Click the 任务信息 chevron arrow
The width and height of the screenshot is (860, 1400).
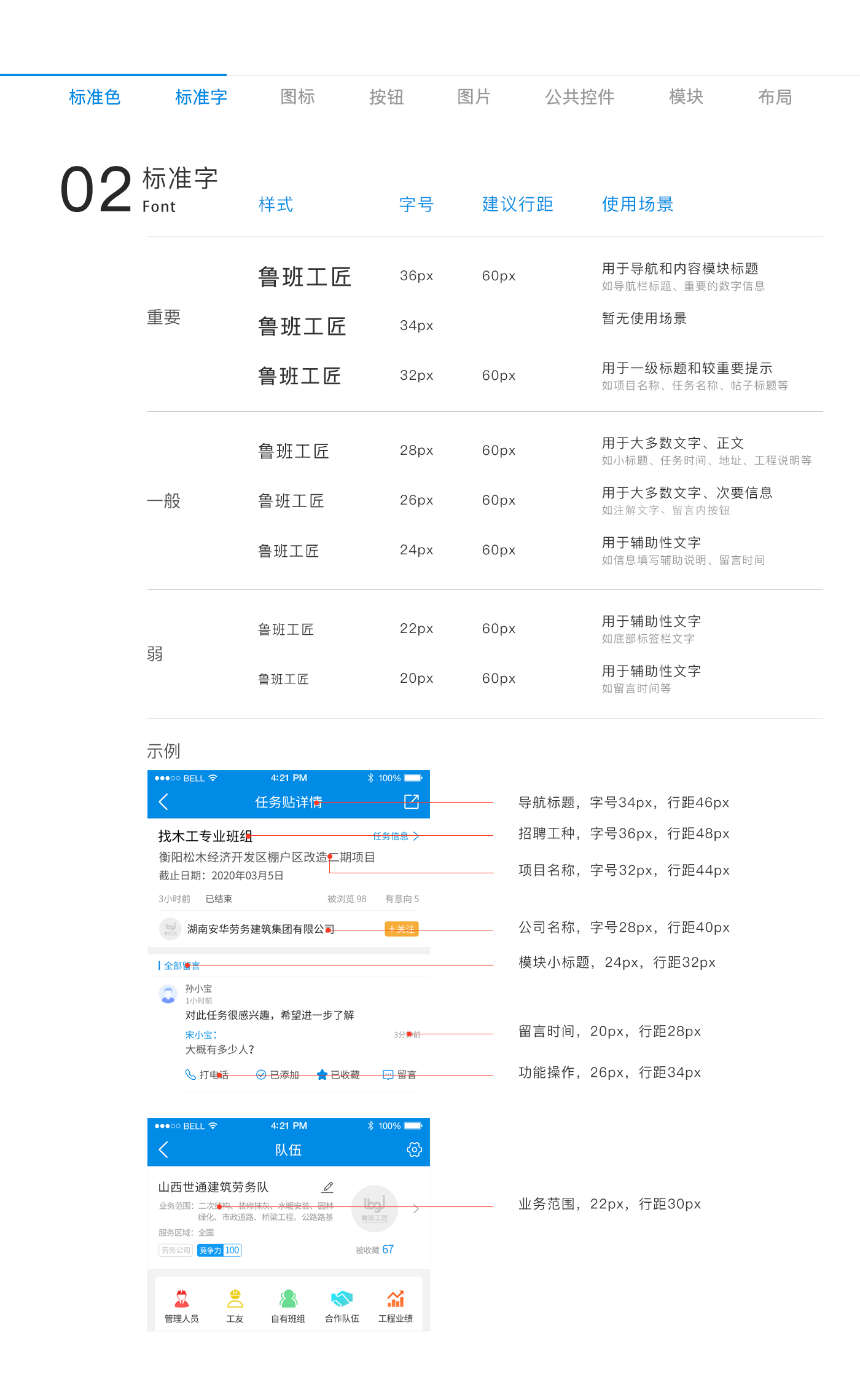(x=416, y=836)
